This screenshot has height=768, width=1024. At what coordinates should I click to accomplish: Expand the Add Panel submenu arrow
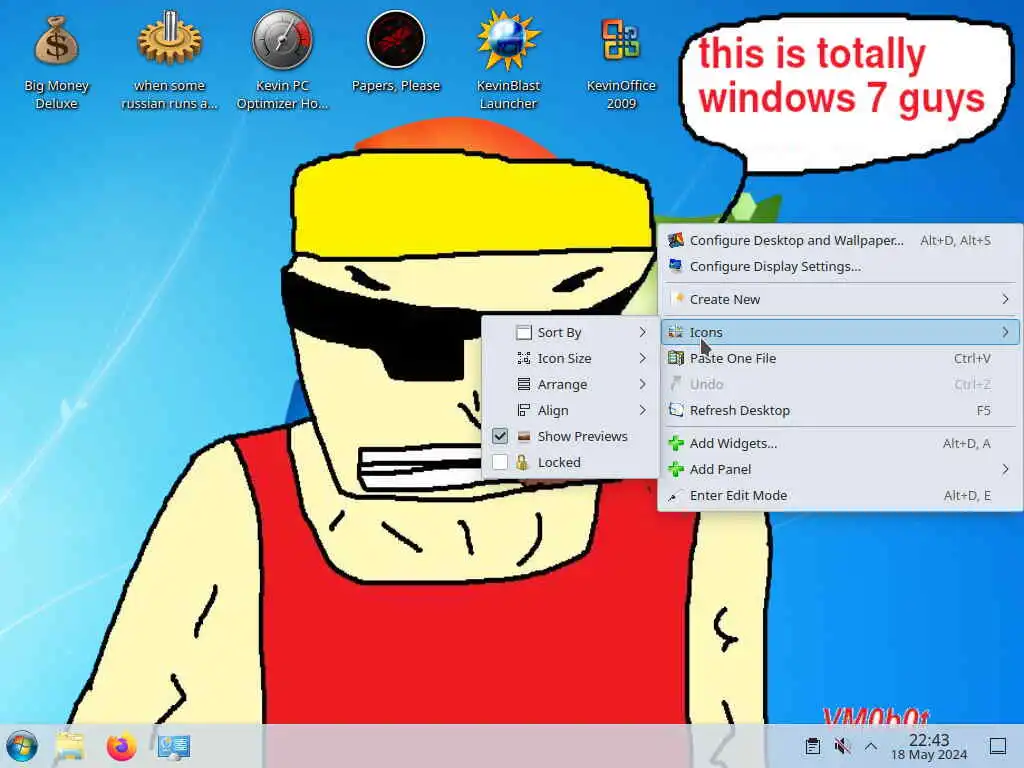tap(1005, 469)
